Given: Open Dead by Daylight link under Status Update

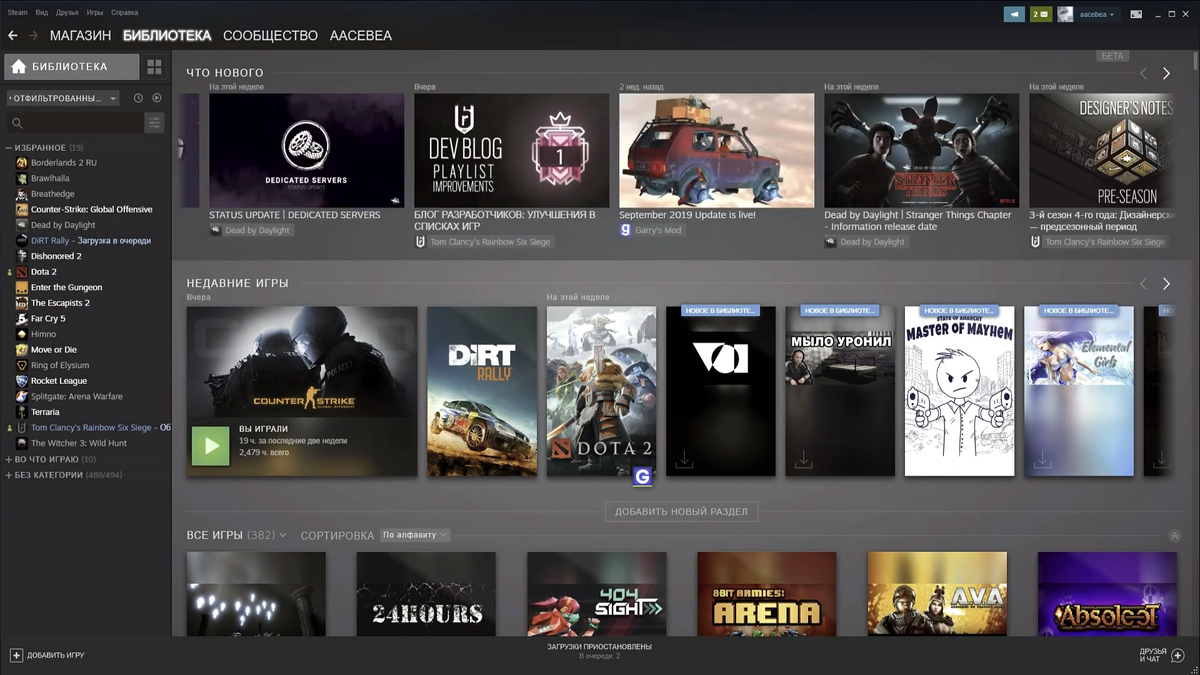Looking at the screenshot, I should [250, 230].
